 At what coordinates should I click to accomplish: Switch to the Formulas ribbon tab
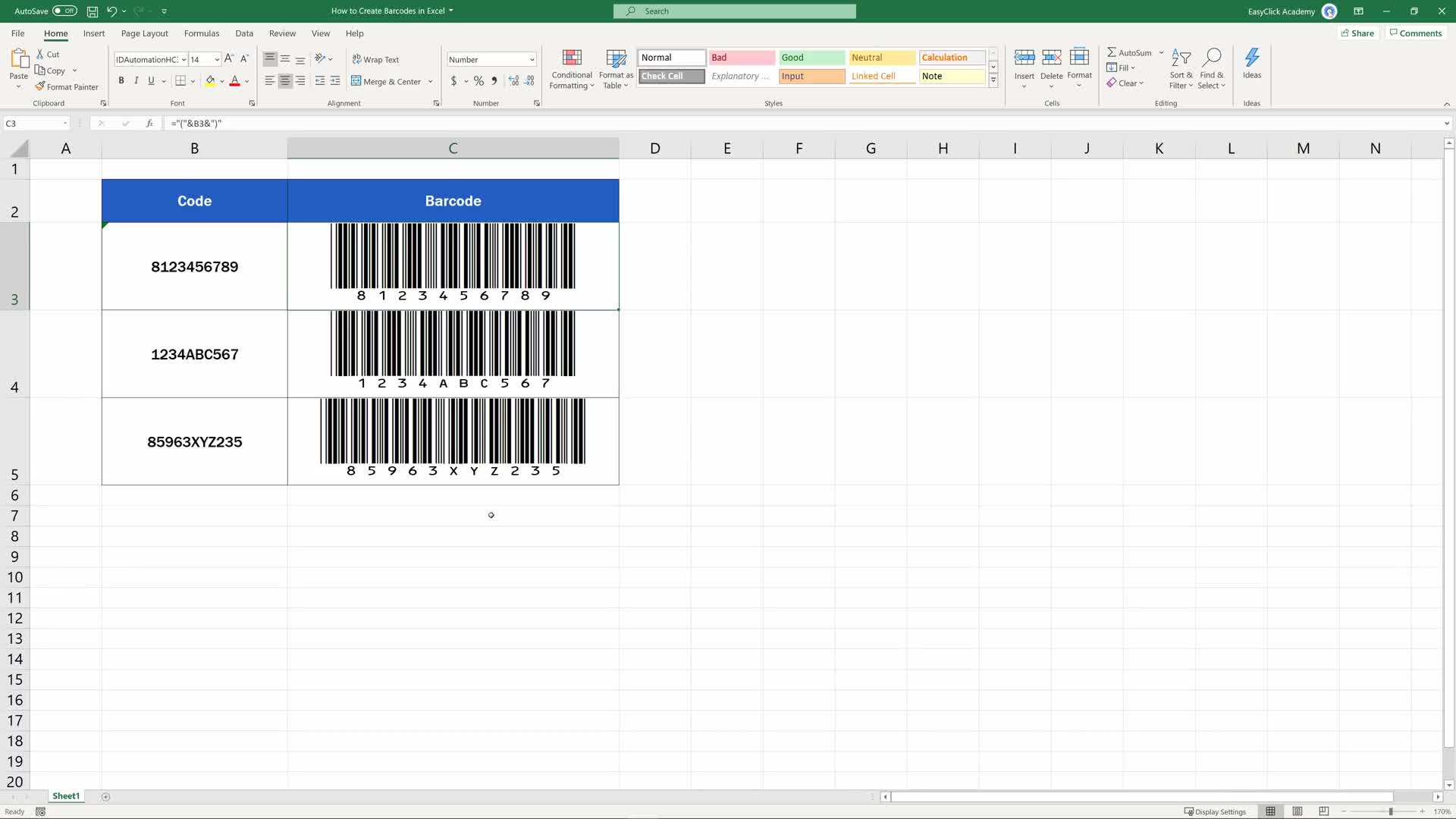point(202,33)
